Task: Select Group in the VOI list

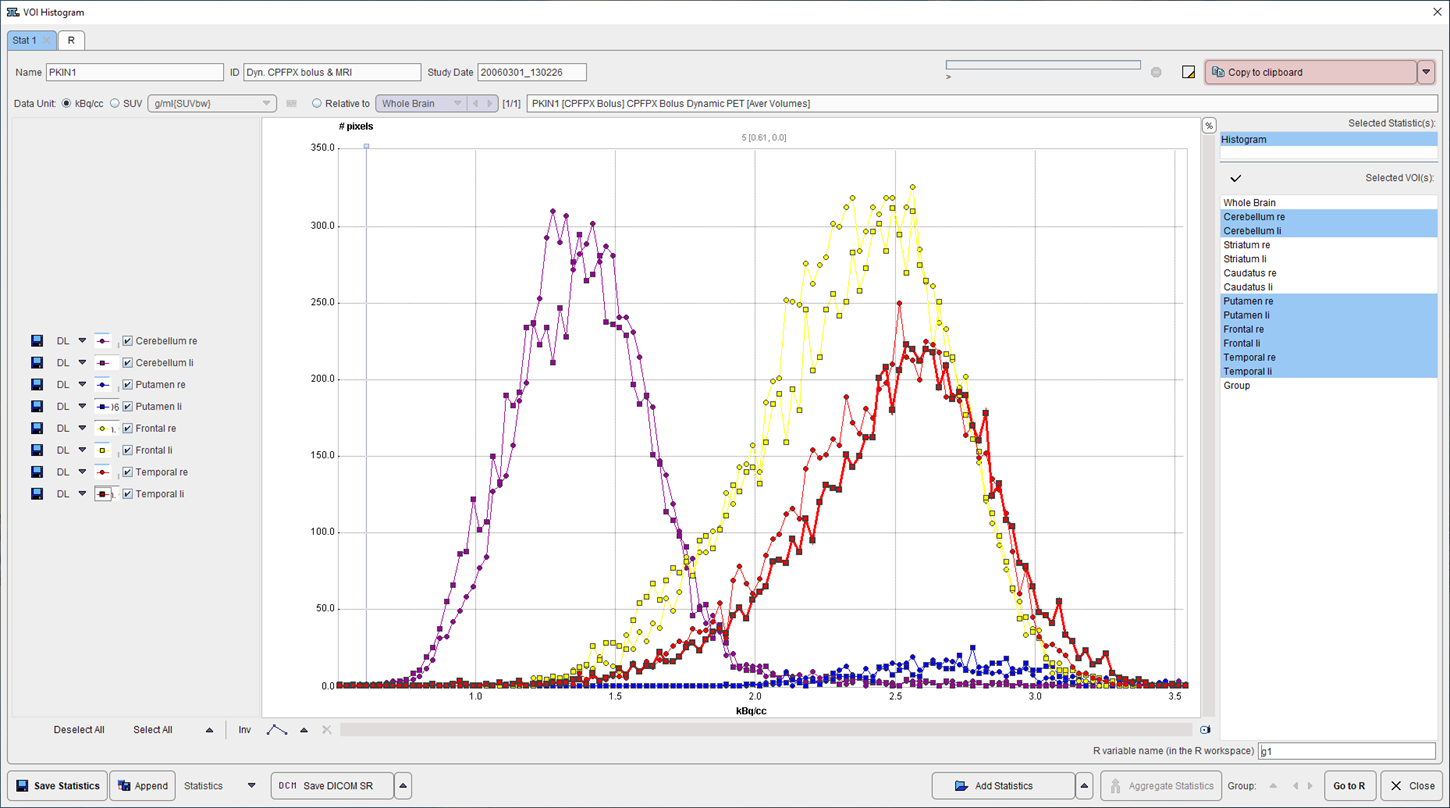Action: point(1328,385)
